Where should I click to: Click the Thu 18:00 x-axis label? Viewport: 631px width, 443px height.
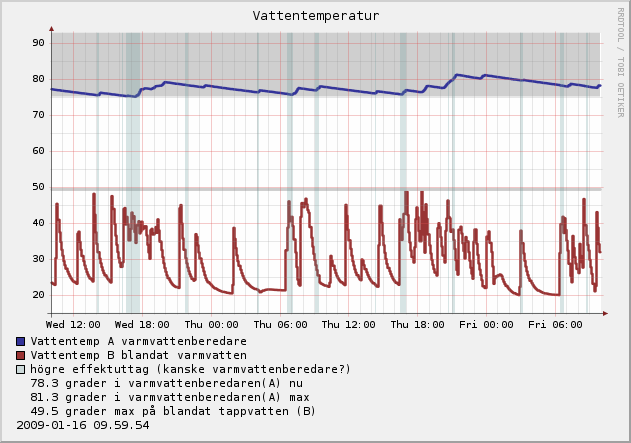click(417, 324)
